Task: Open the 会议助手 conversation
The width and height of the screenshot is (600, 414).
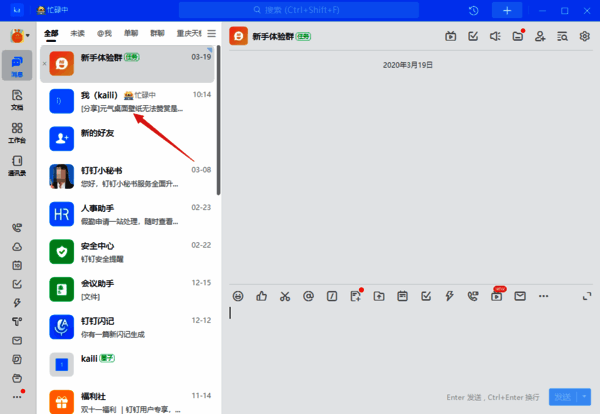Action: [127, 290]
